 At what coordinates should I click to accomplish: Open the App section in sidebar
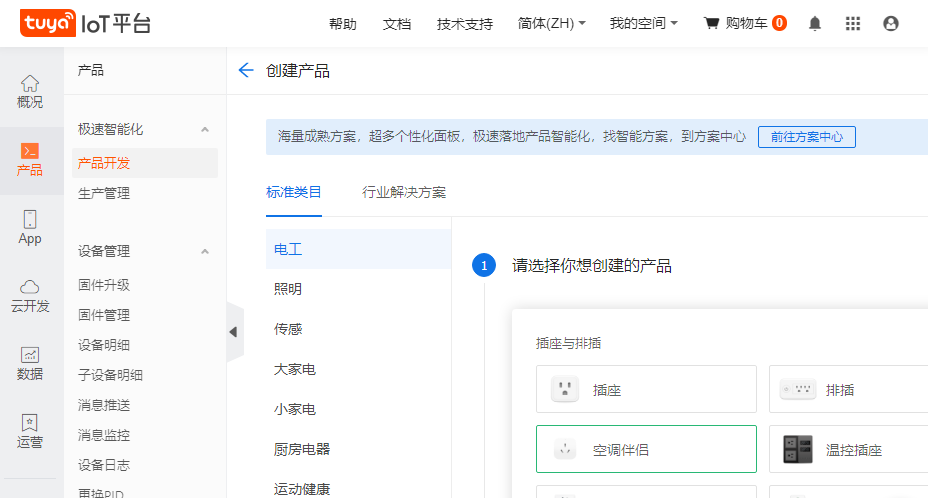point(30,228)
